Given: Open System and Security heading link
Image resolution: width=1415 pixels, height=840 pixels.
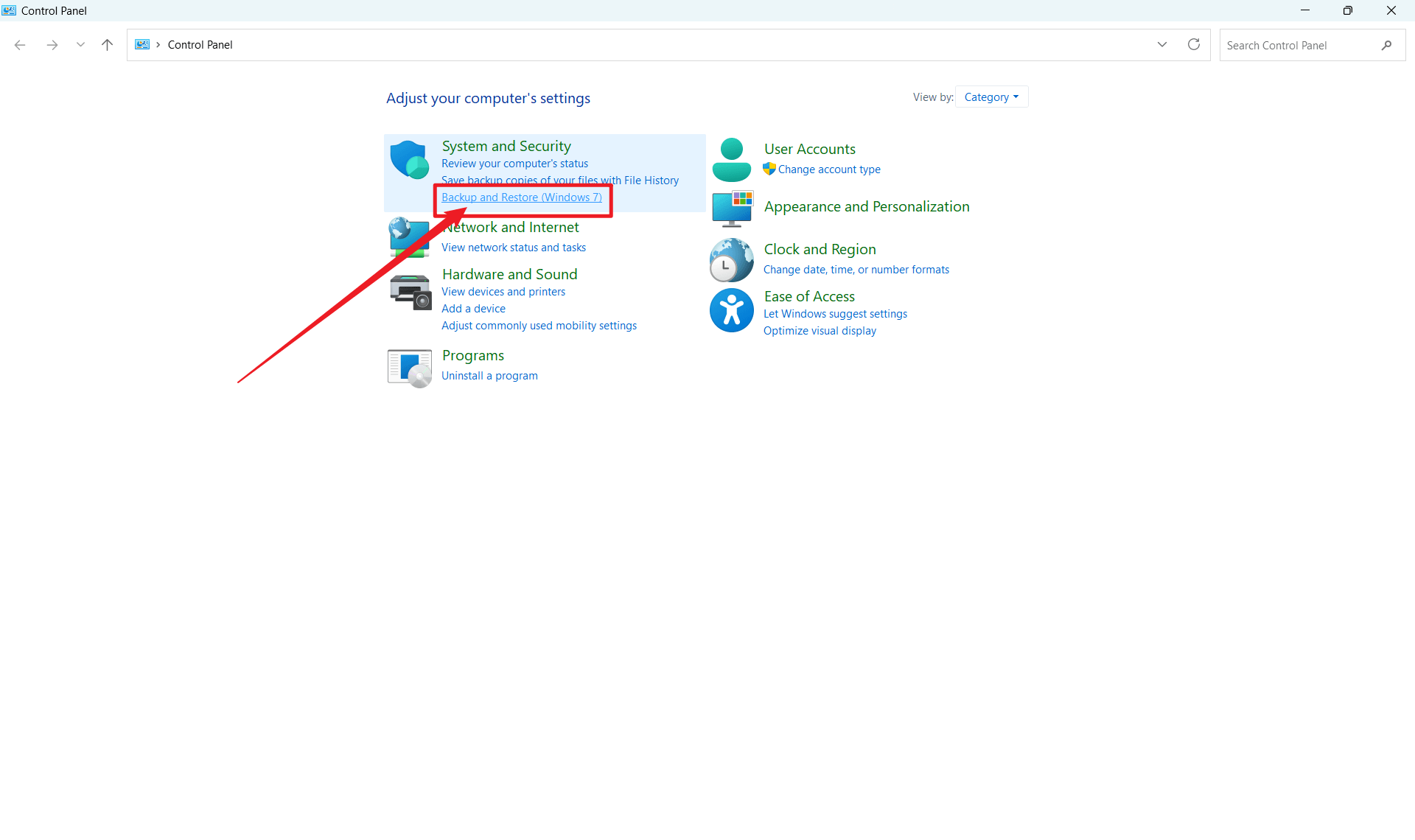Looking at the screenshot, I should point(506,146).
